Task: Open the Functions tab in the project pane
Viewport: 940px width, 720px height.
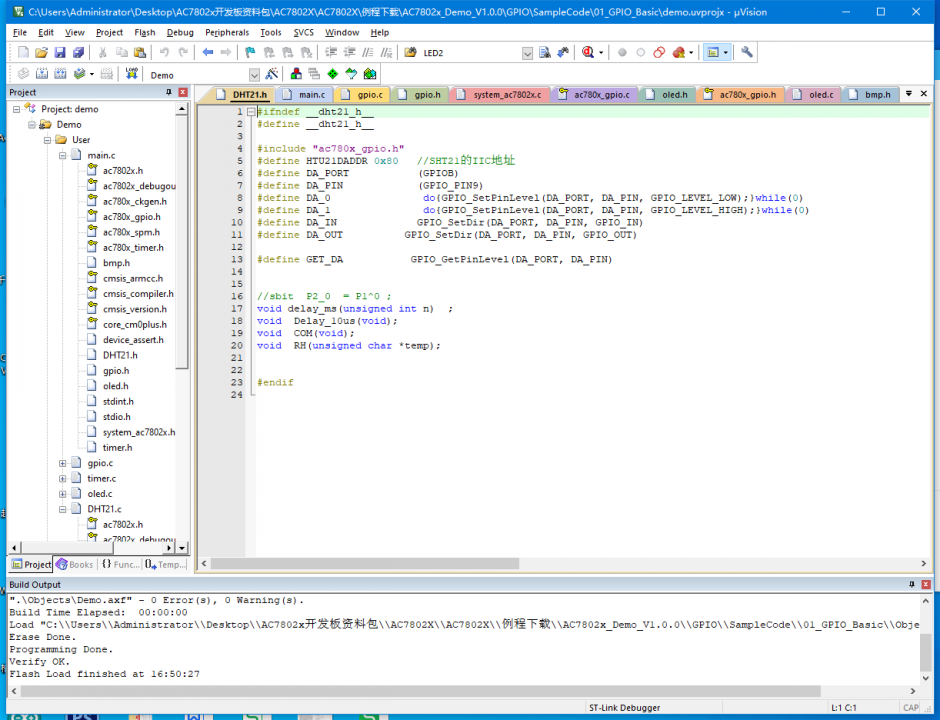Action: click(x=120, y=564)
